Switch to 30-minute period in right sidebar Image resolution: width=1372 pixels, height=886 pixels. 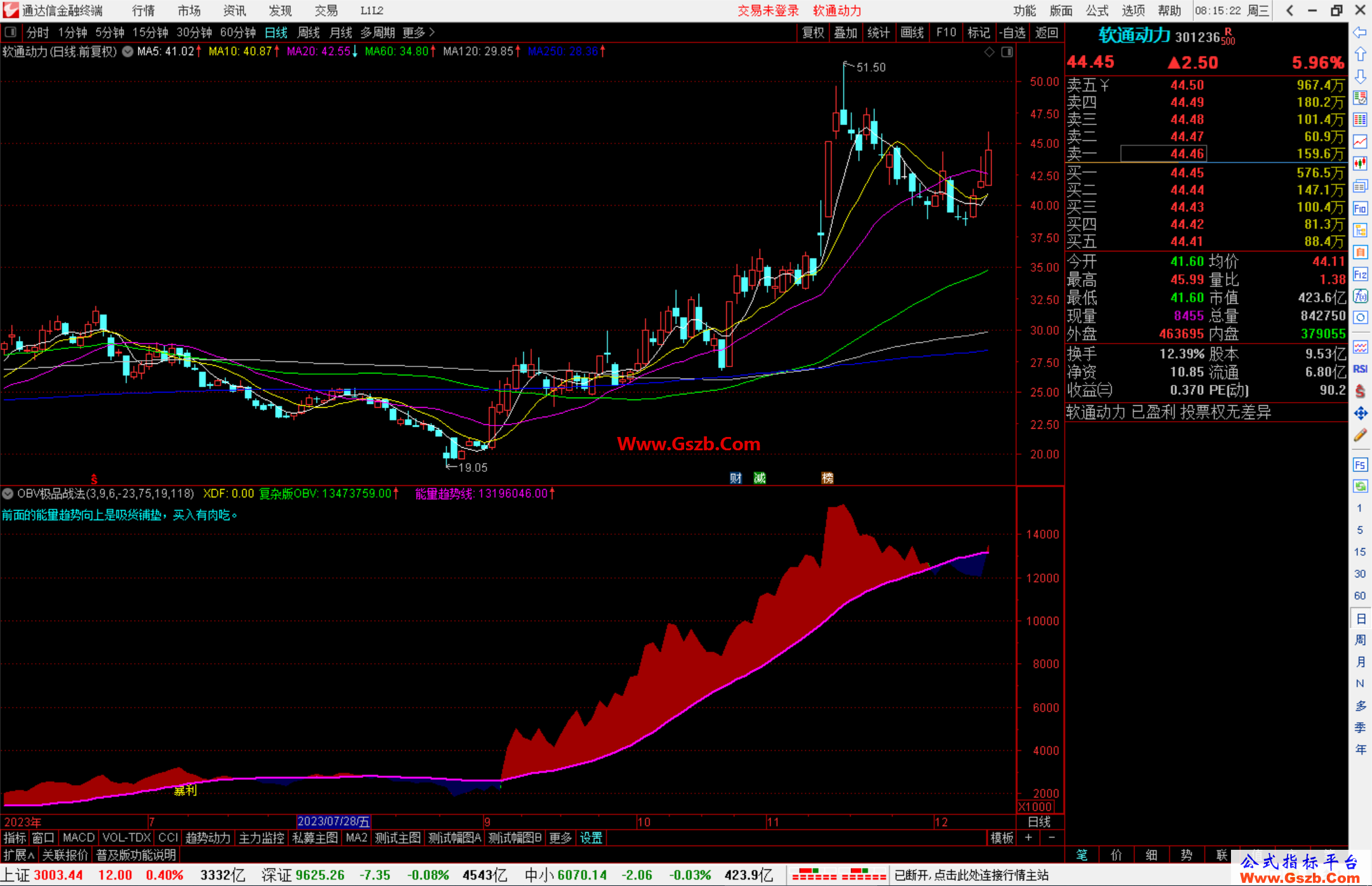pos(1360,574)
